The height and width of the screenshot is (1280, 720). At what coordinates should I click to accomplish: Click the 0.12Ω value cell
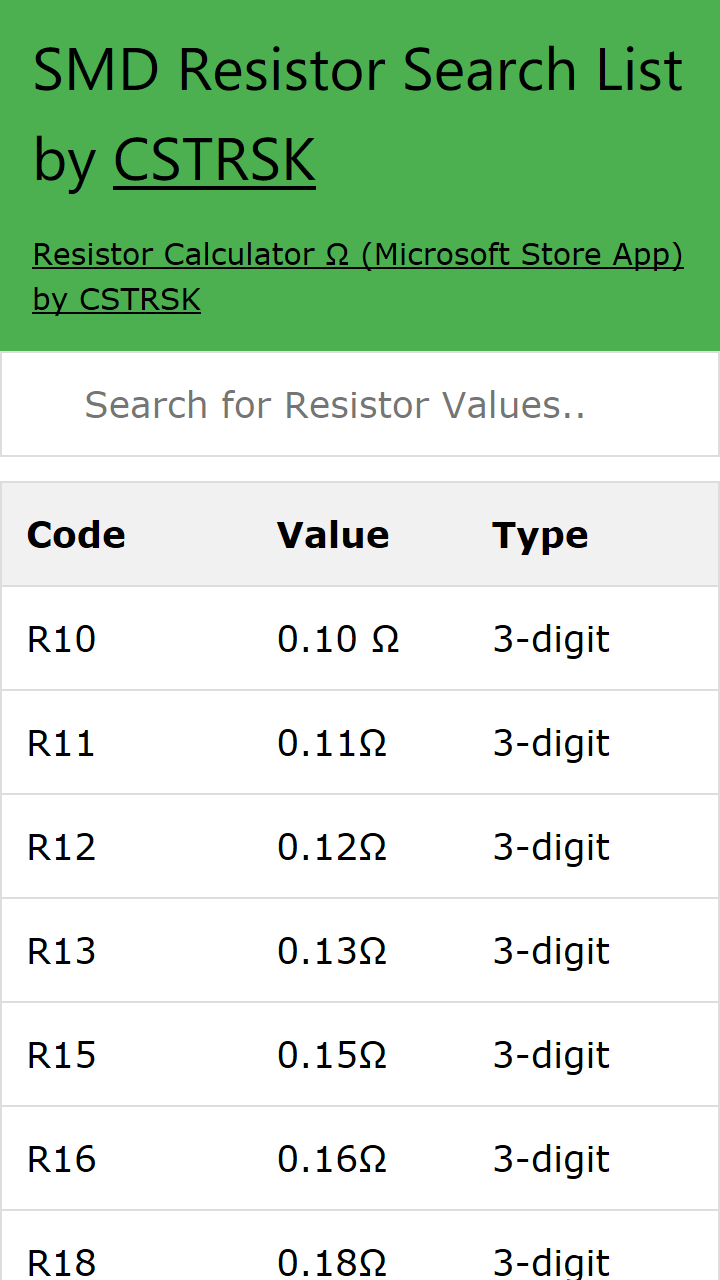tap(332, 847)
